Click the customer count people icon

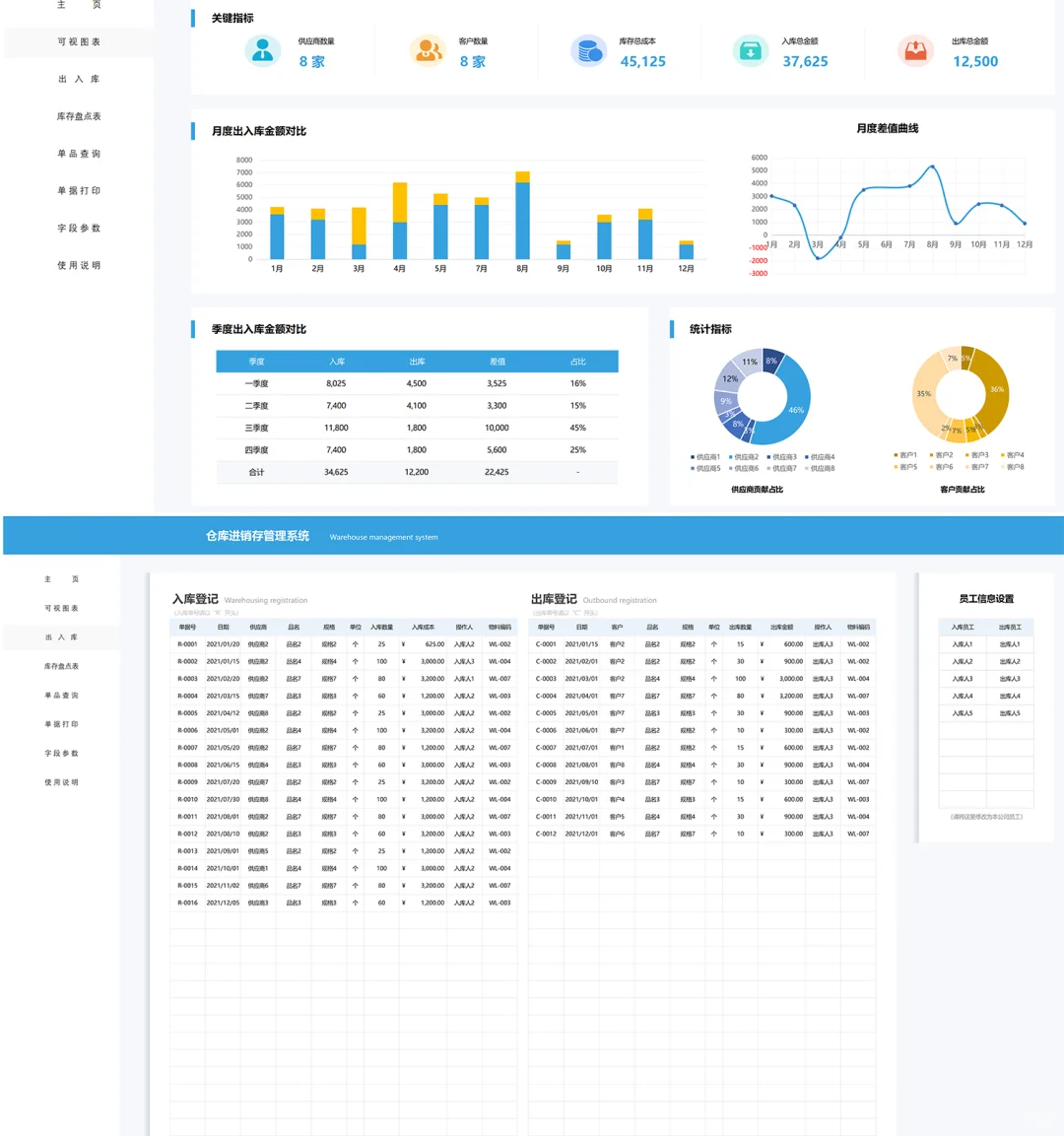pyautogui.click(x=428, y=50)
